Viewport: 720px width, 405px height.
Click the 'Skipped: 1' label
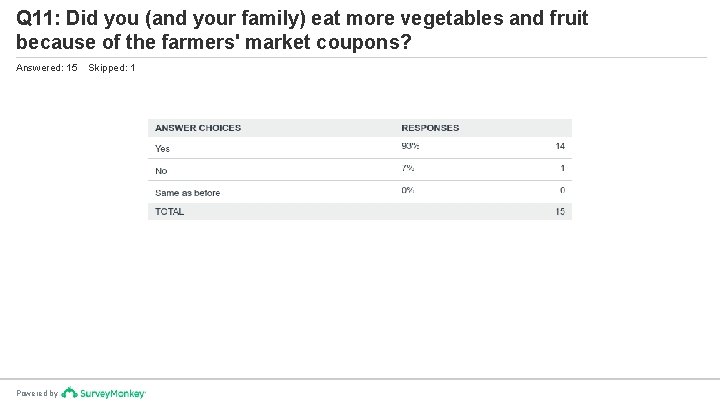pos(112,68)
